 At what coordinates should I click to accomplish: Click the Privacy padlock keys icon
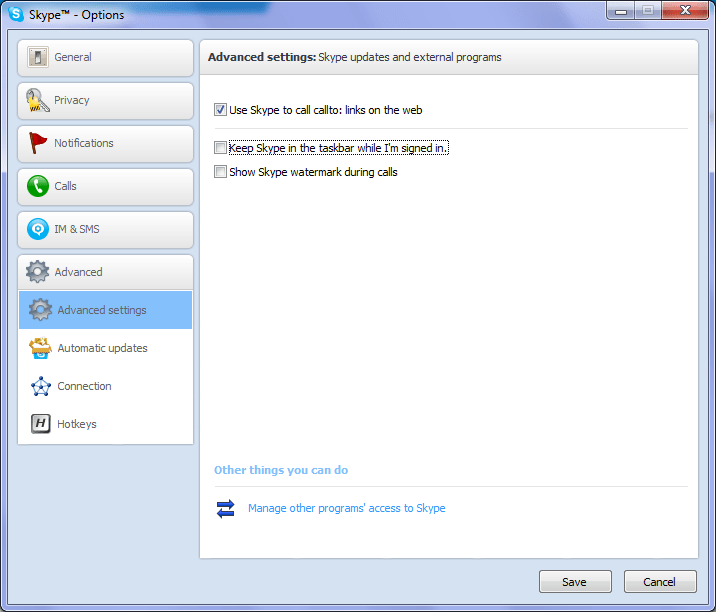click(x=37, y=100)
